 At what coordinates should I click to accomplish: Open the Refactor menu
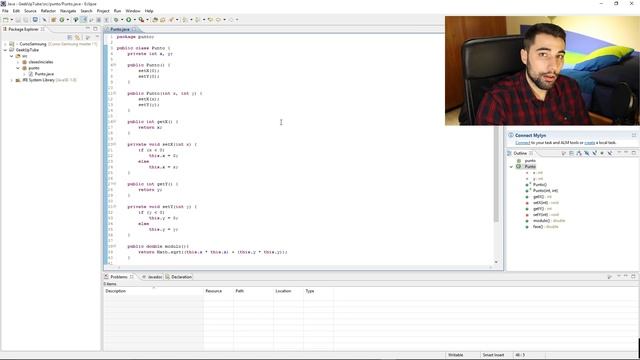[x=48, y=11]
